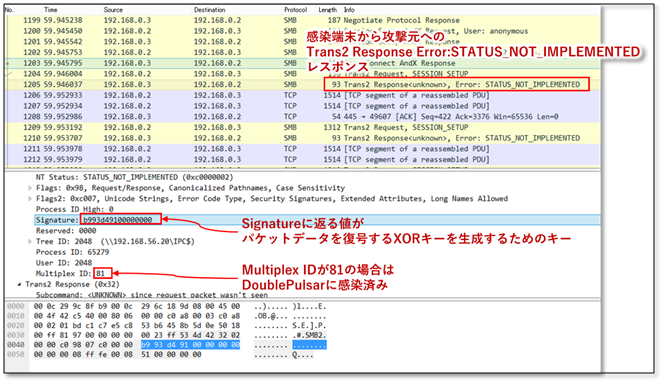The image size is (663, 382).
Task: Select the Subcommand: <UNKNOWN> field
Action: [x=152, y=295]
